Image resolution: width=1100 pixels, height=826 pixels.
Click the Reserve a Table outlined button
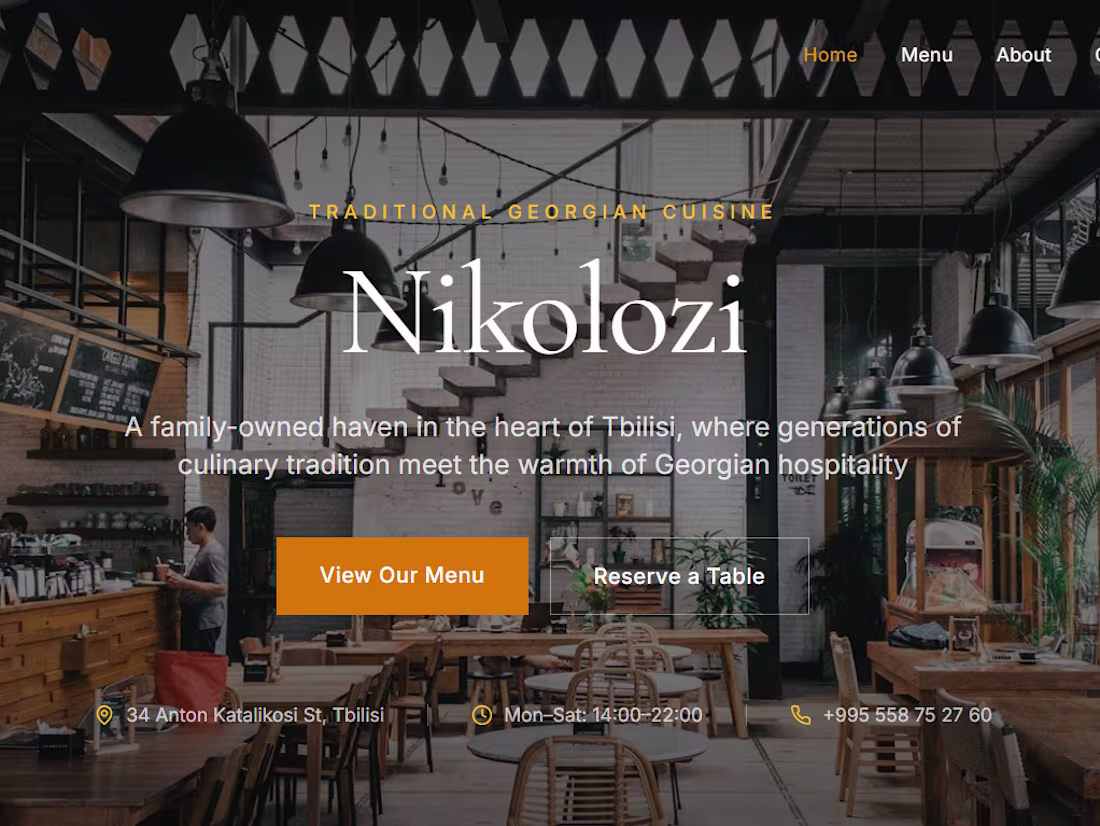(679, 576)
